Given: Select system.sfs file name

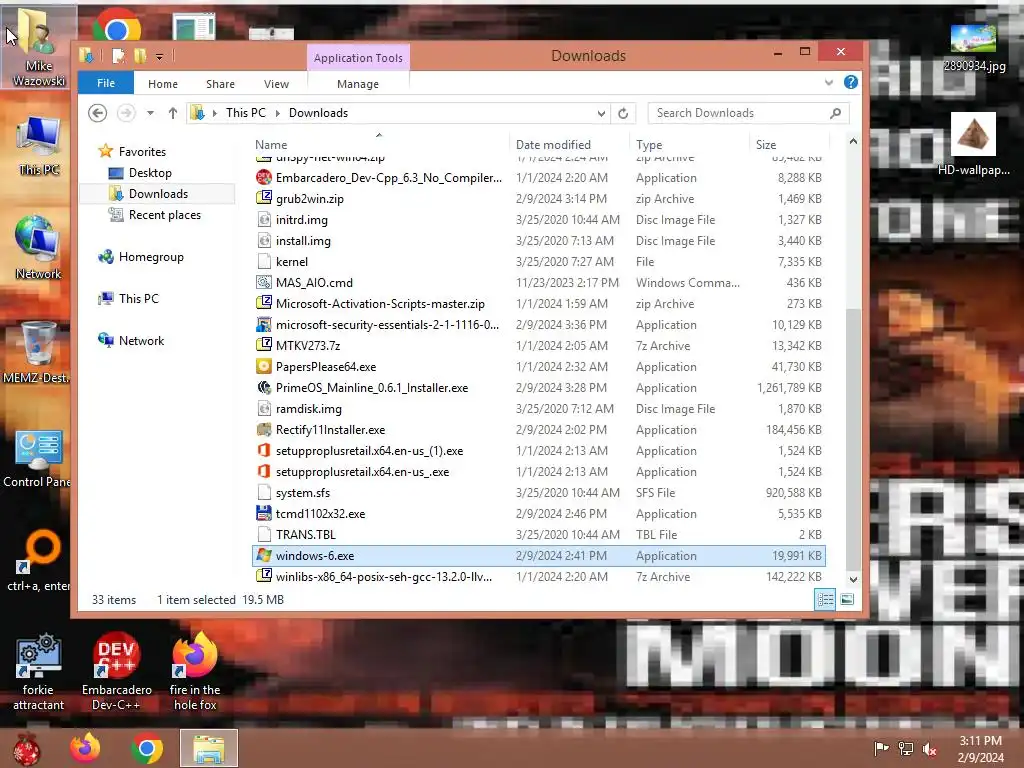Looking at the screenshot, I should click(x=302, y=492).
